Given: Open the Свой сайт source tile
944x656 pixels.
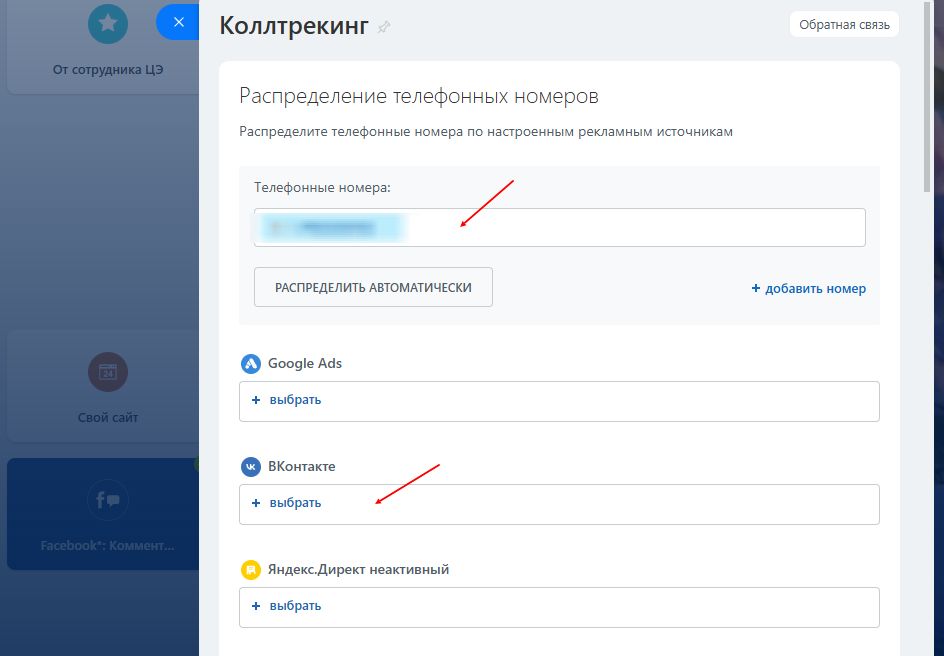Looking at the screenshot, I should pyautogui.click(x=107, y=385).
